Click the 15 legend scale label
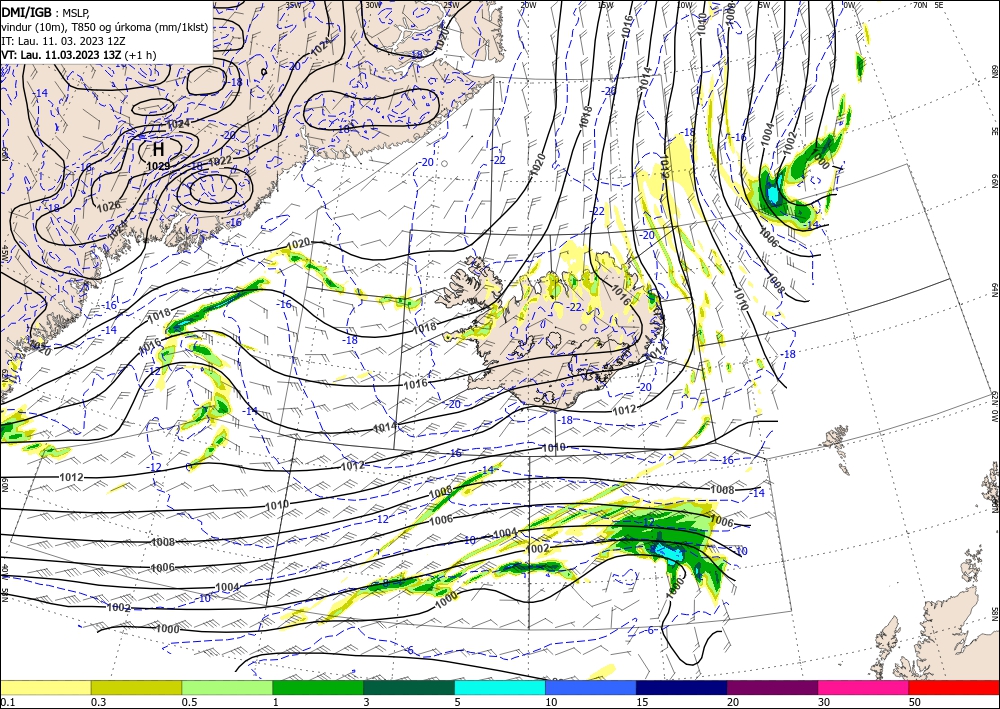 [642, 702]
